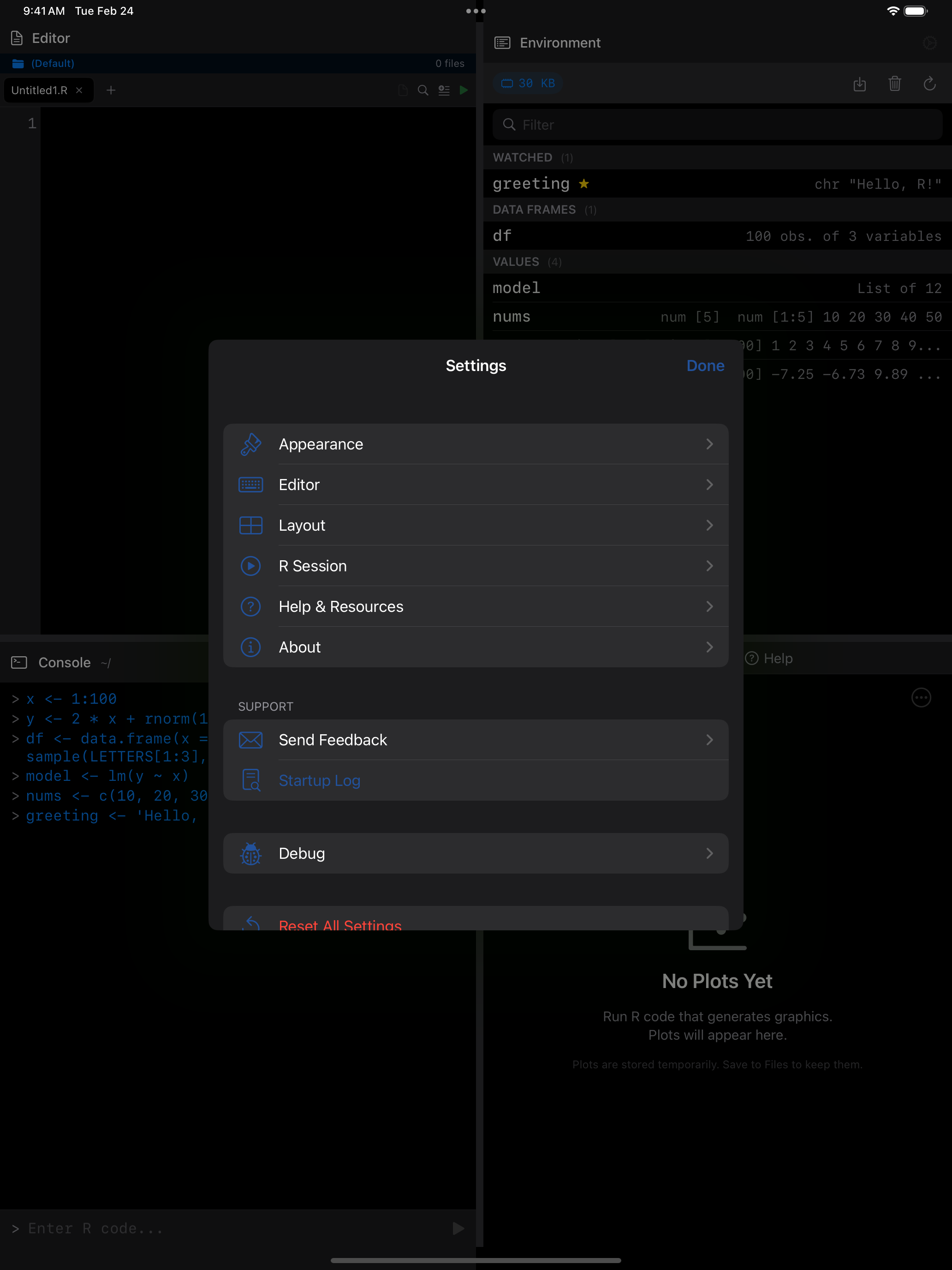This screenshot has height=1270, width=952.
Task: Open the editor search with the magnifier icon
Action: pos(423,90)
